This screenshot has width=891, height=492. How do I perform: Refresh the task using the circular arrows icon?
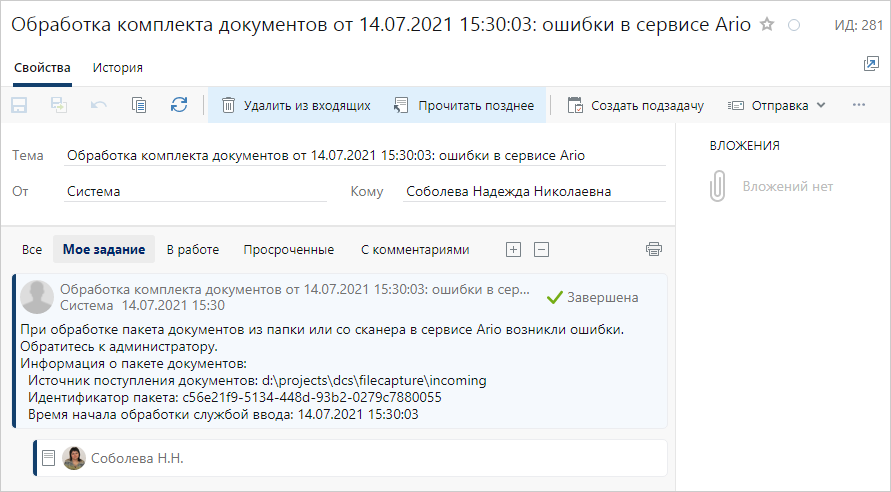[x=179, y=105]
